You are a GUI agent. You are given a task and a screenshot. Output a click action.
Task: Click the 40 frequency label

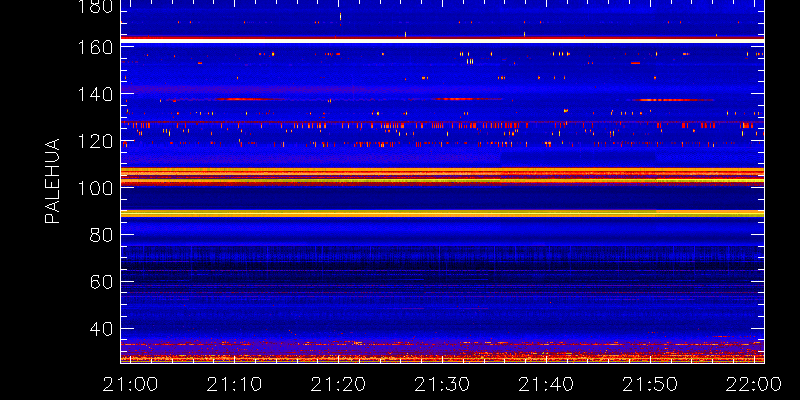click(x=101, y=329)
